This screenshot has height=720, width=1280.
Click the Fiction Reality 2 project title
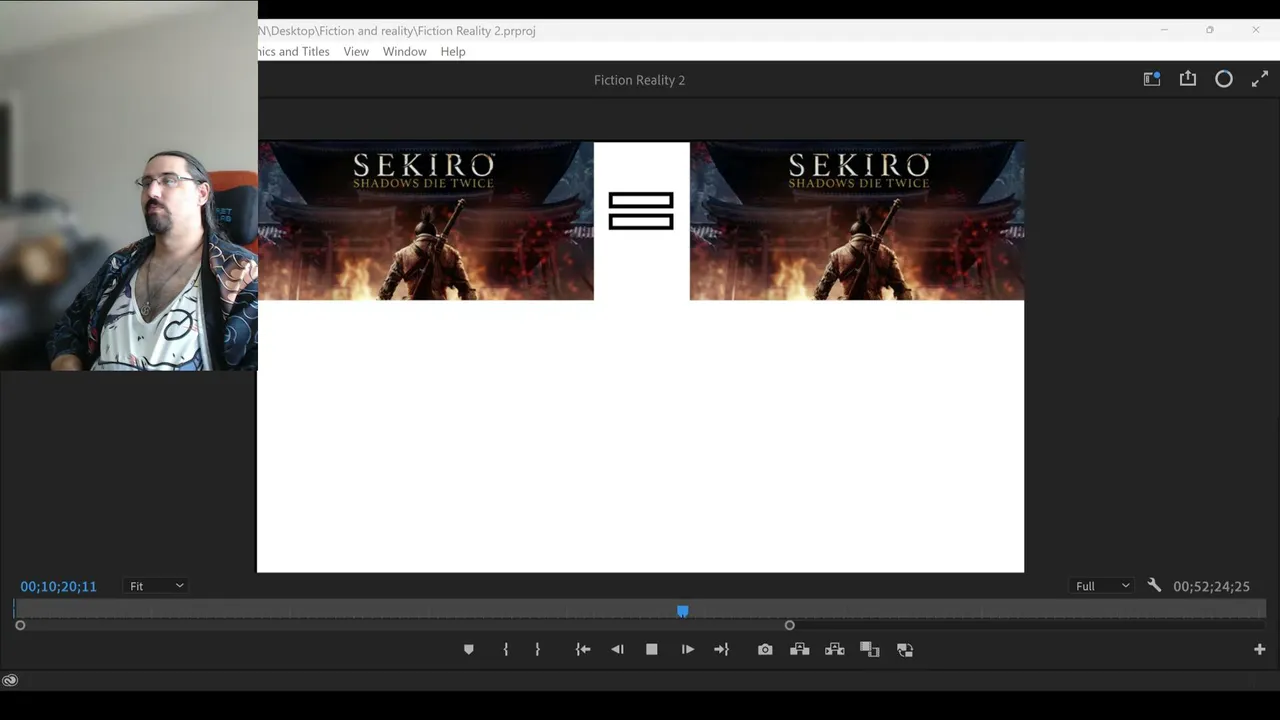(x=640, y=80)
